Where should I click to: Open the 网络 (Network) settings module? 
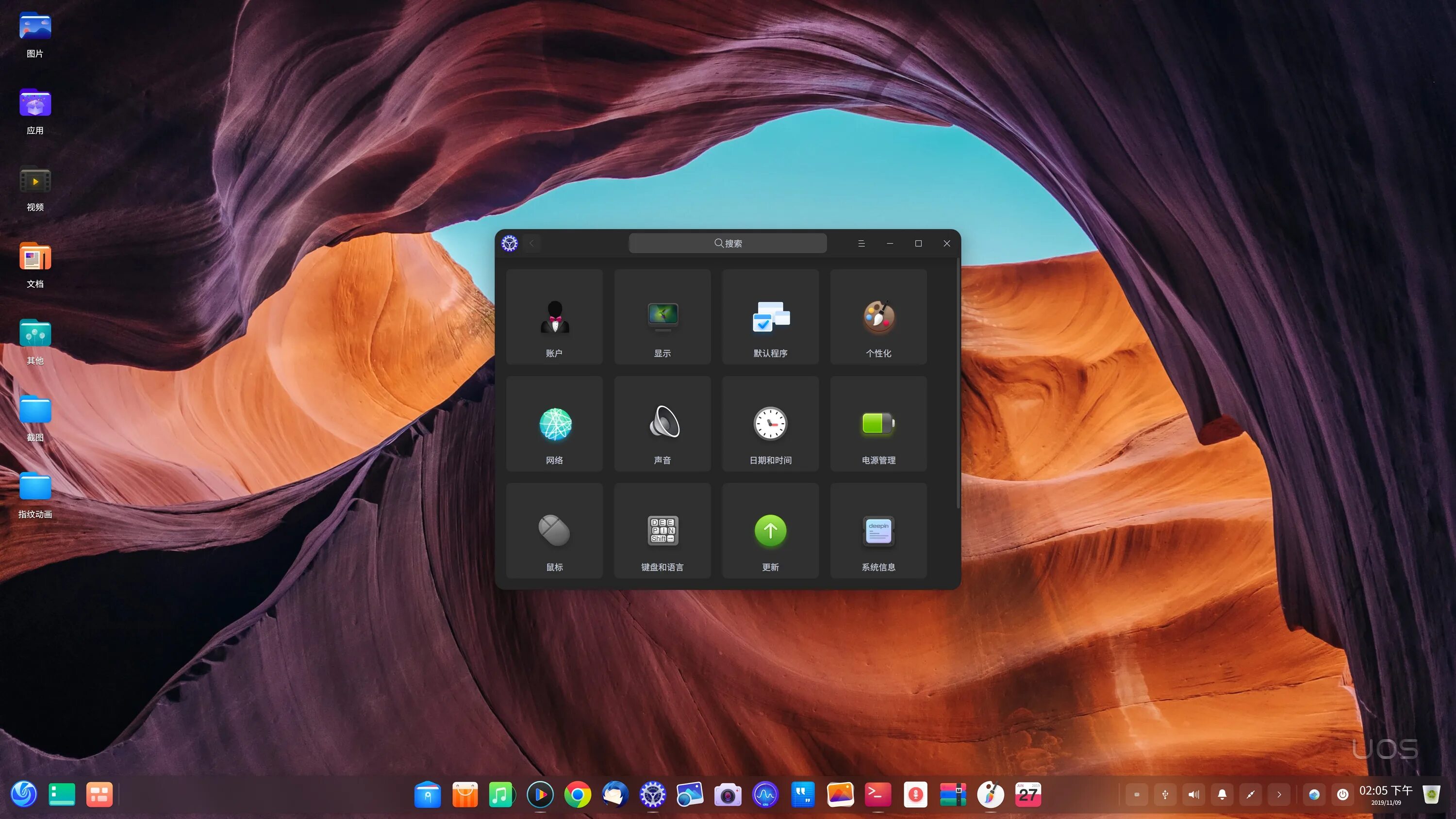click(554, 424)
